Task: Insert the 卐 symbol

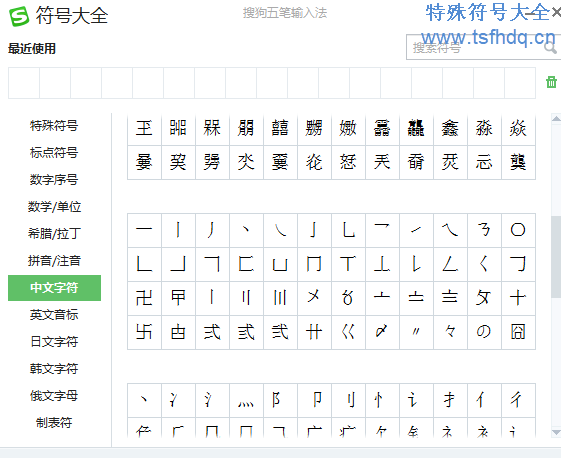Action: [x=144, y=332]
